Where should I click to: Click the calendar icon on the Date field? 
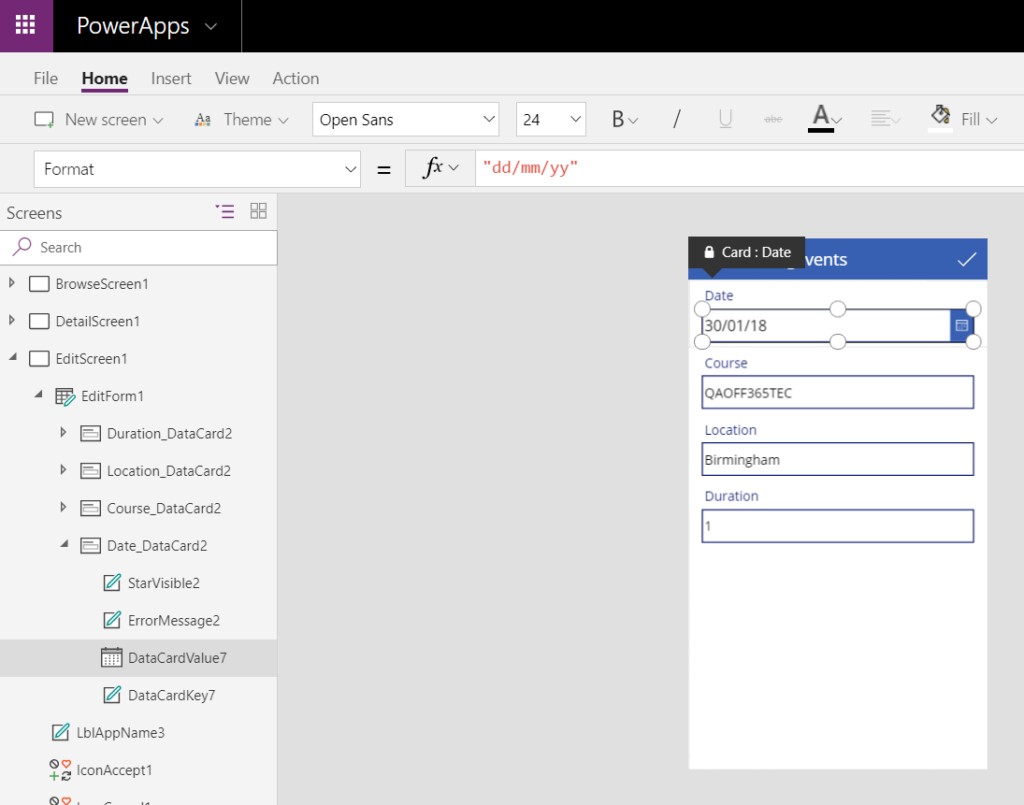[x=962, y=325]
